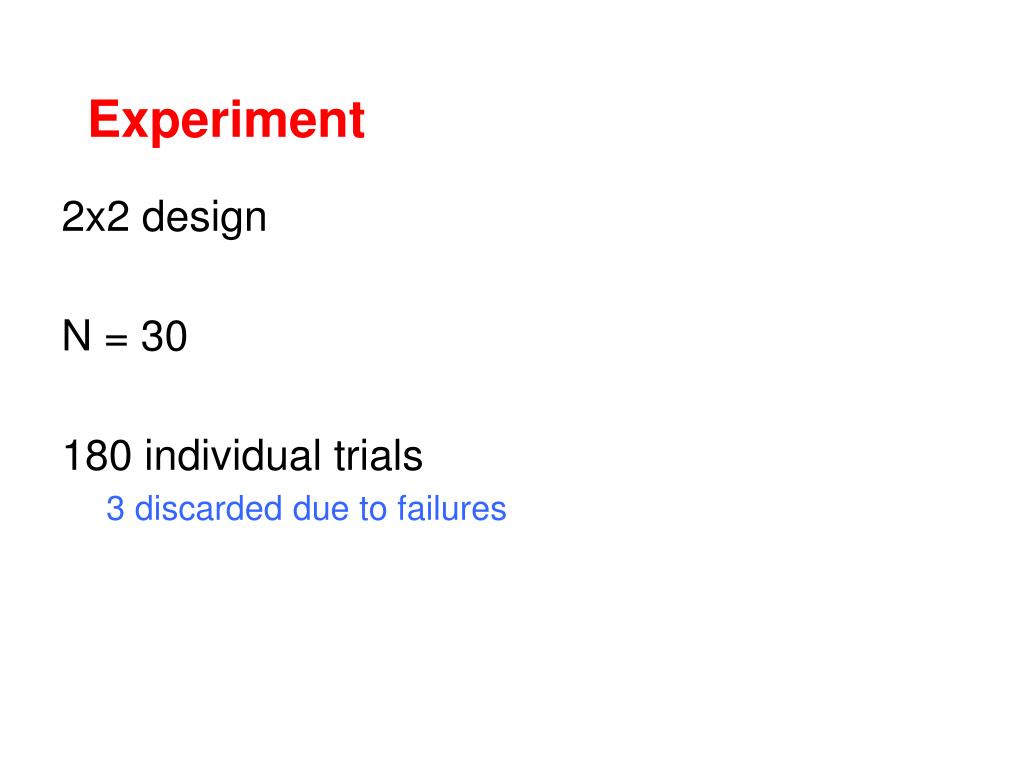The image size is (1024, 768).
Task: Click the red Experiment title
Action: tap(227, 121)
